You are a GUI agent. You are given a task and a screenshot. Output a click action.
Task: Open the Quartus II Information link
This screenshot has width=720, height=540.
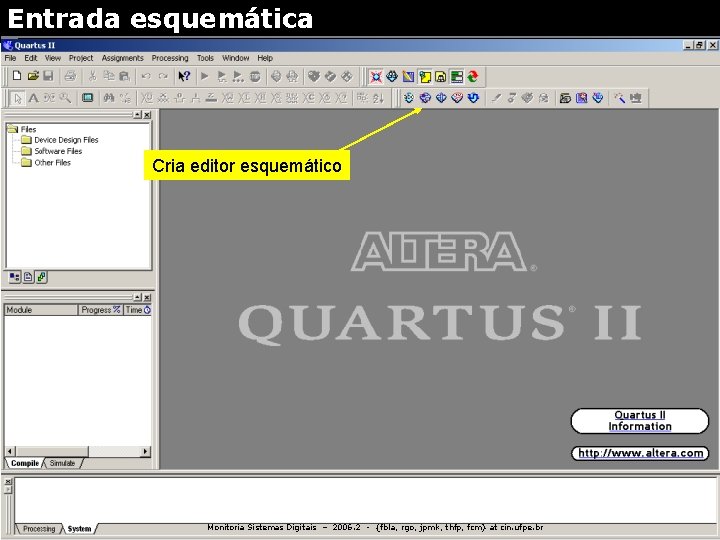coord(640,421)
